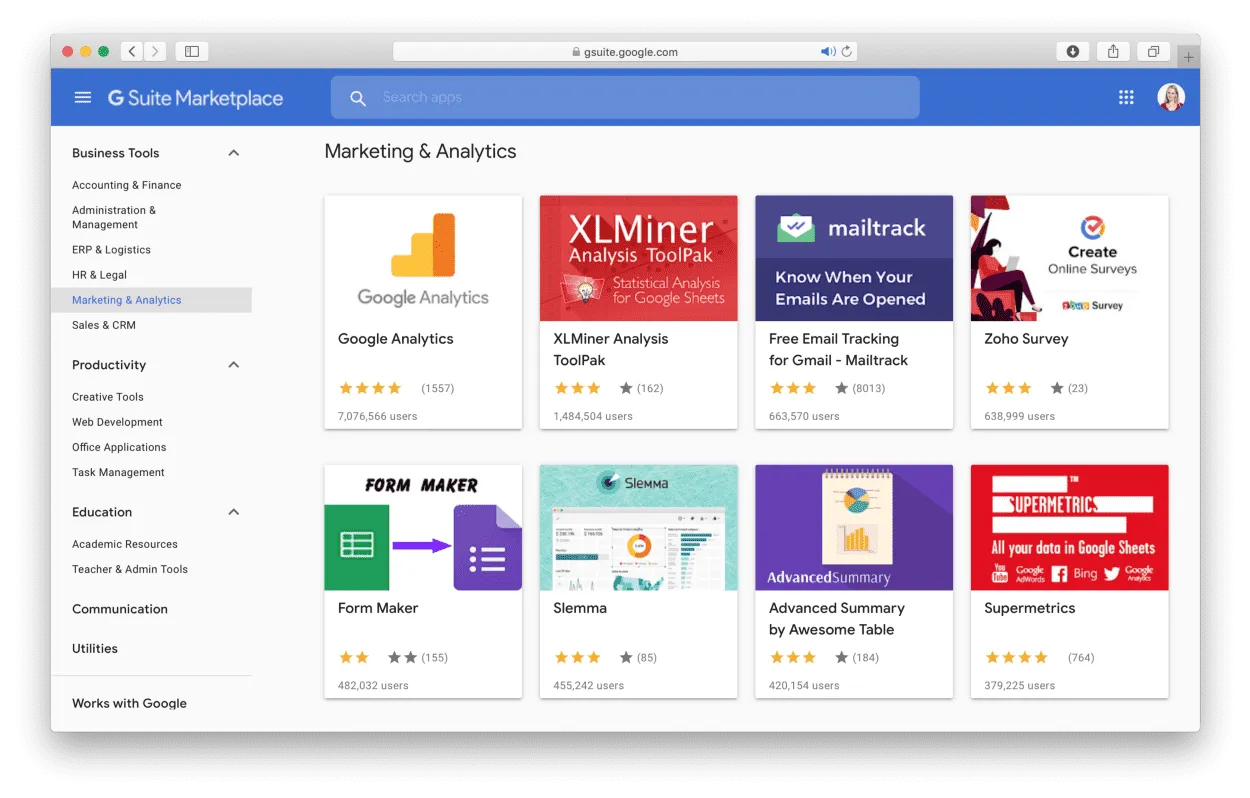Open Teacher & Admin Tools category
Screen dimensions: 1250x798
click(x=130, y=569)
